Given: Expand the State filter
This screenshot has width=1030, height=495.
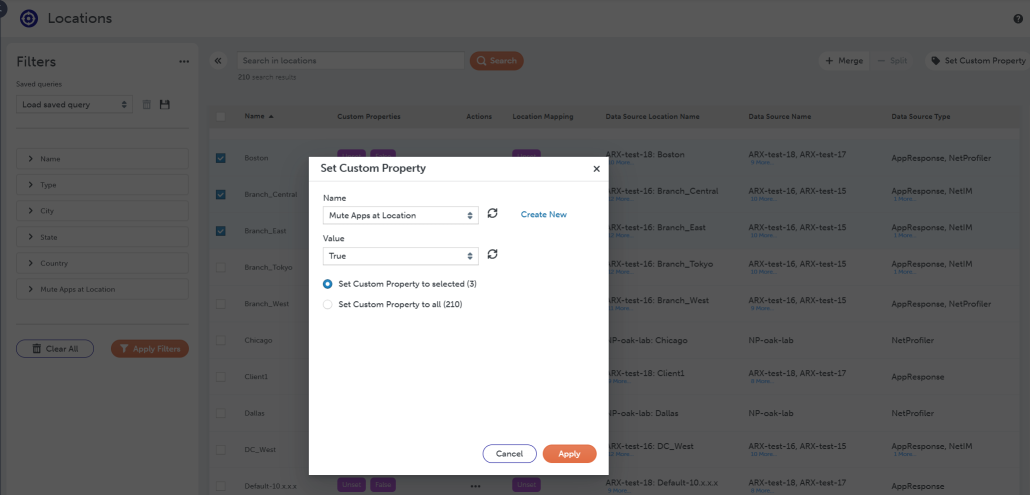Looking at the screenshot, I should click(x=102, y=237).
